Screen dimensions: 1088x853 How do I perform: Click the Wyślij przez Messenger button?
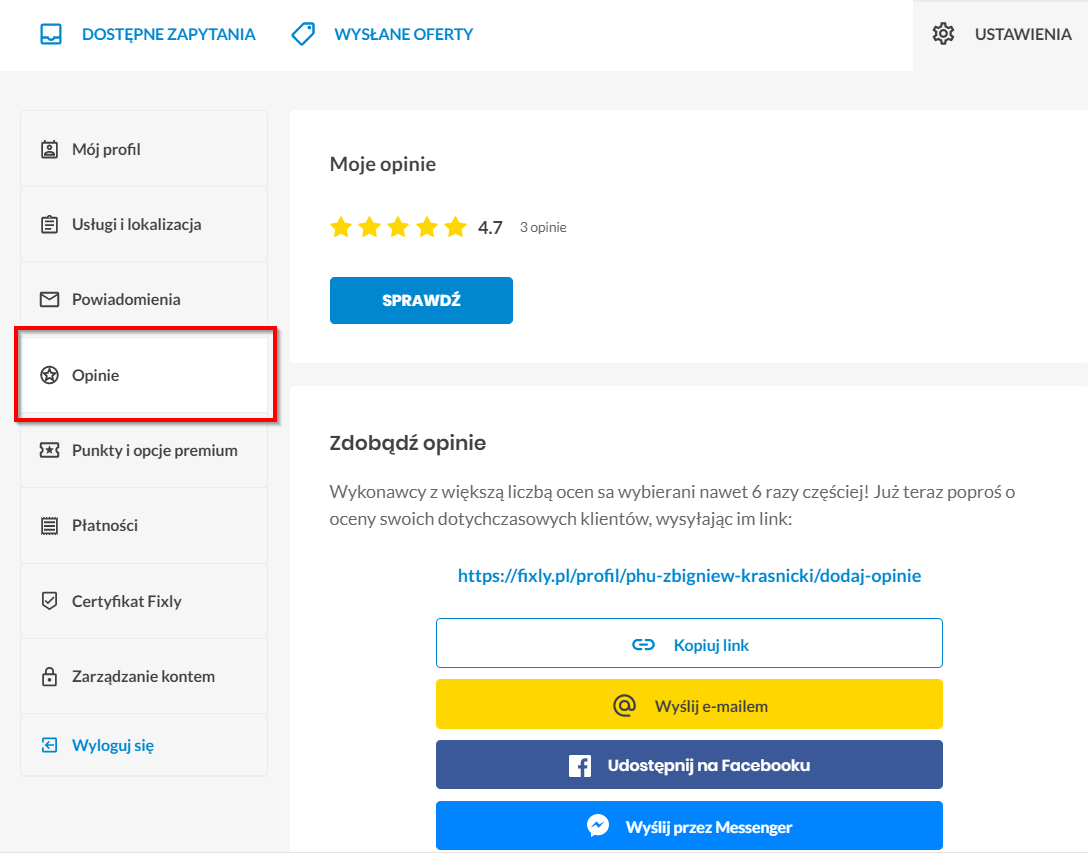[x=689, y=825]
